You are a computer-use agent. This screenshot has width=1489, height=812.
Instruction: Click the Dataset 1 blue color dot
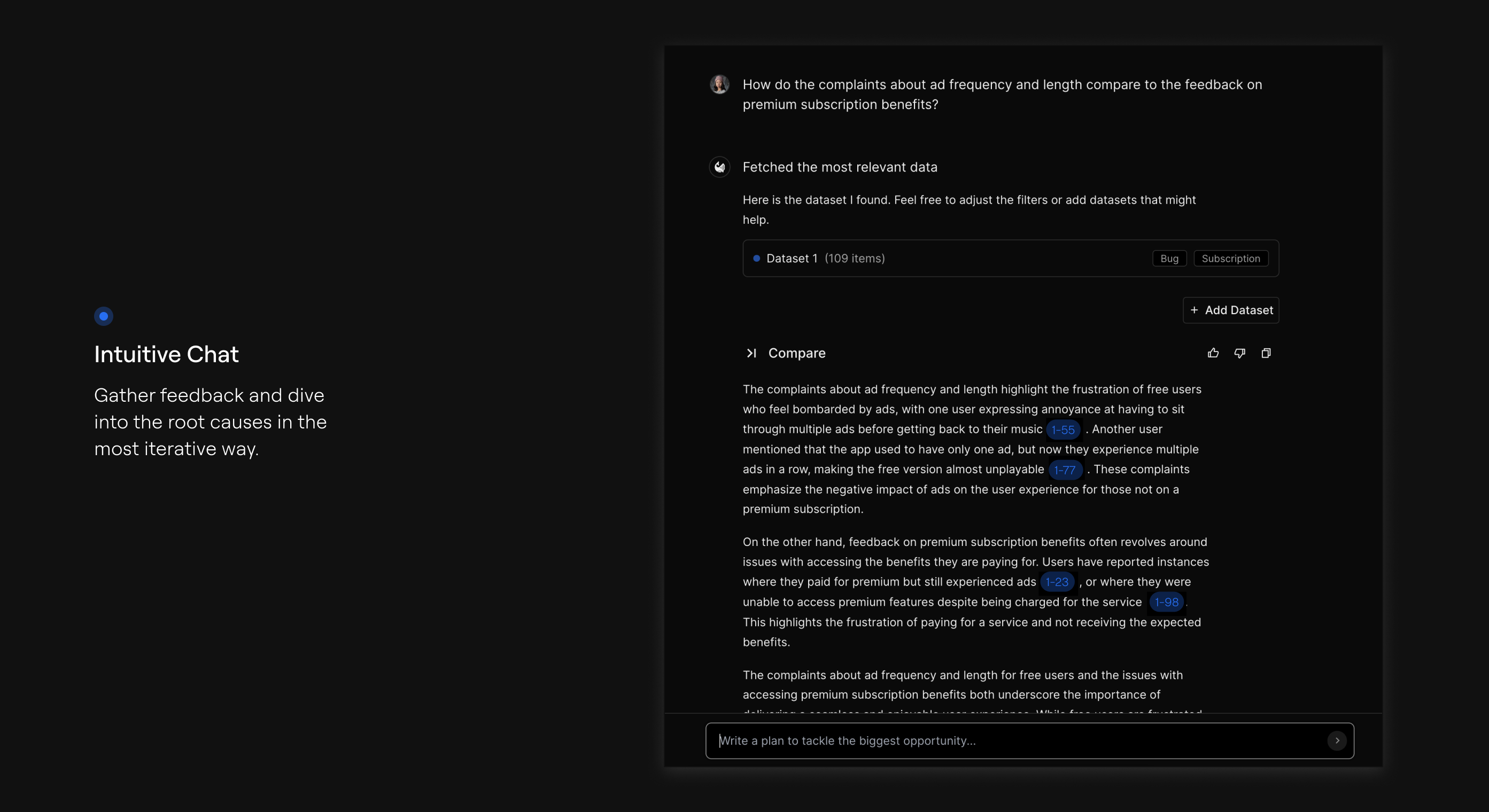756,259
